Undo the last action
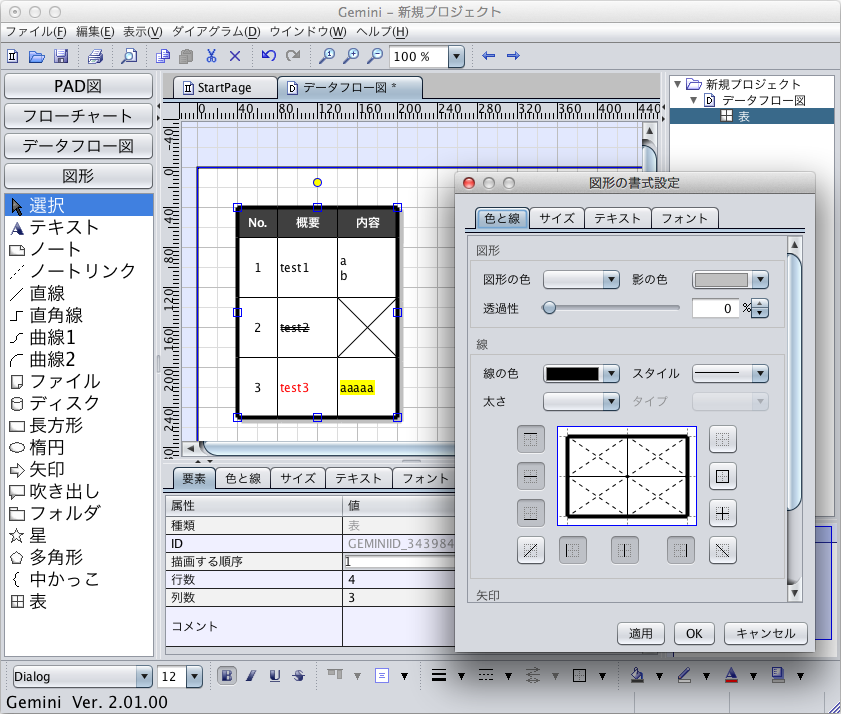Screen dimensions: 841x714 pos(268,55)
